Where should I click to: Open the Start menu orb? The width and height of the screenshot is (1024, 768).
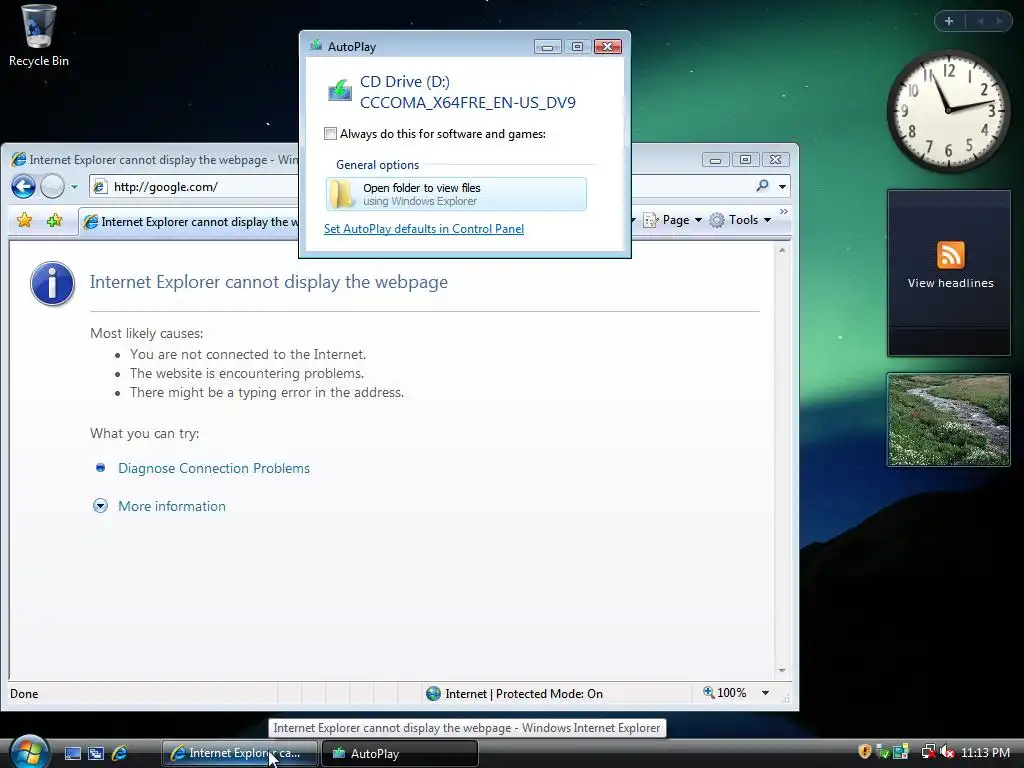29,751
